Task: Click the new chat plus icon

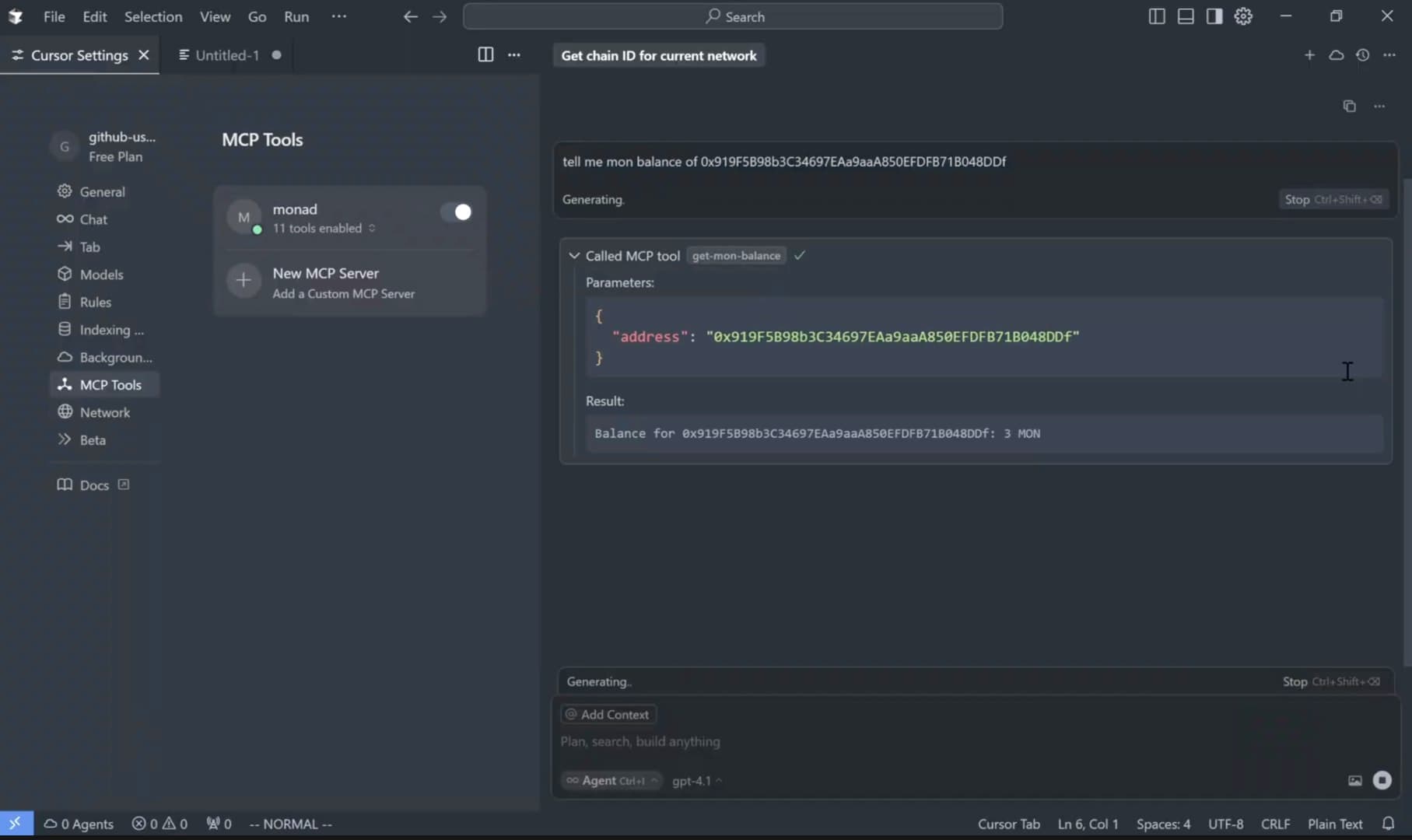Action: 1309,55
